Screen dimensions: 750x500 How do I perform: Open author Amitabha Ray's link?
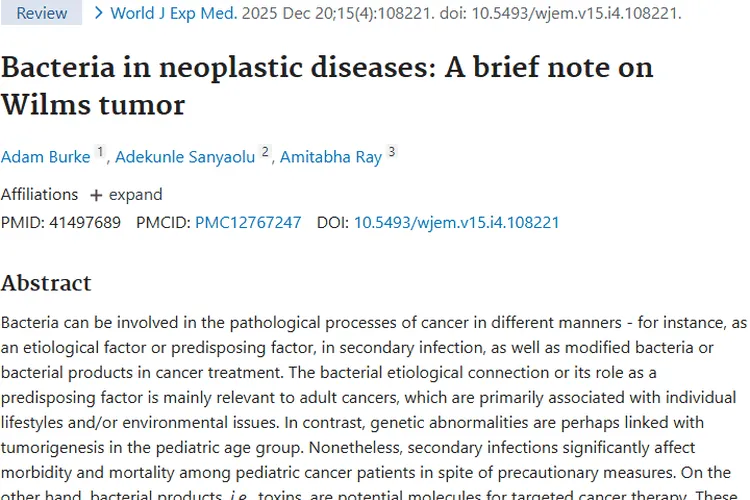click(x=331, y=157)
